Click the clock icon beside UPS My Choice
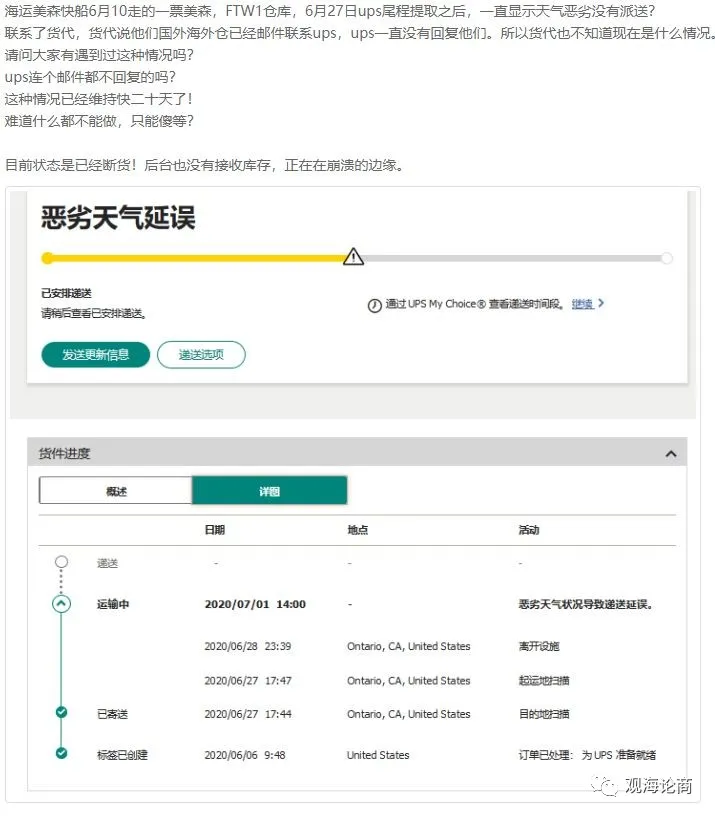This screenshot has width=715, height=817. pyautogui.click(x=375, y=305)
